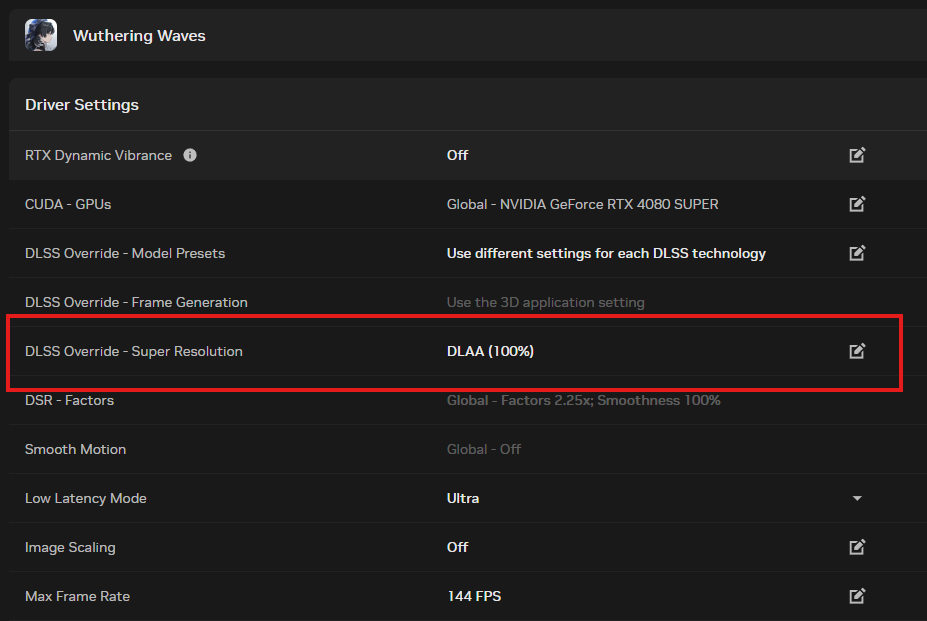
Task: Click the RTX Dynamic Vibrance info icon
Action: pyautogui.click(x=190, y=155)
